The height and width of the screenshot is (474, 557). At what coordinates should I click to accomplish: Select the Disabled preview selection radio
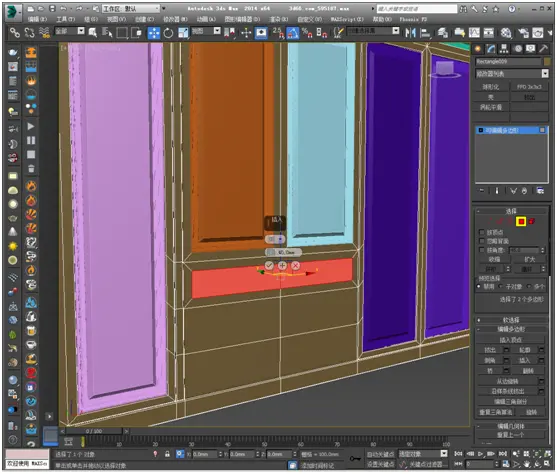(479, 286)
